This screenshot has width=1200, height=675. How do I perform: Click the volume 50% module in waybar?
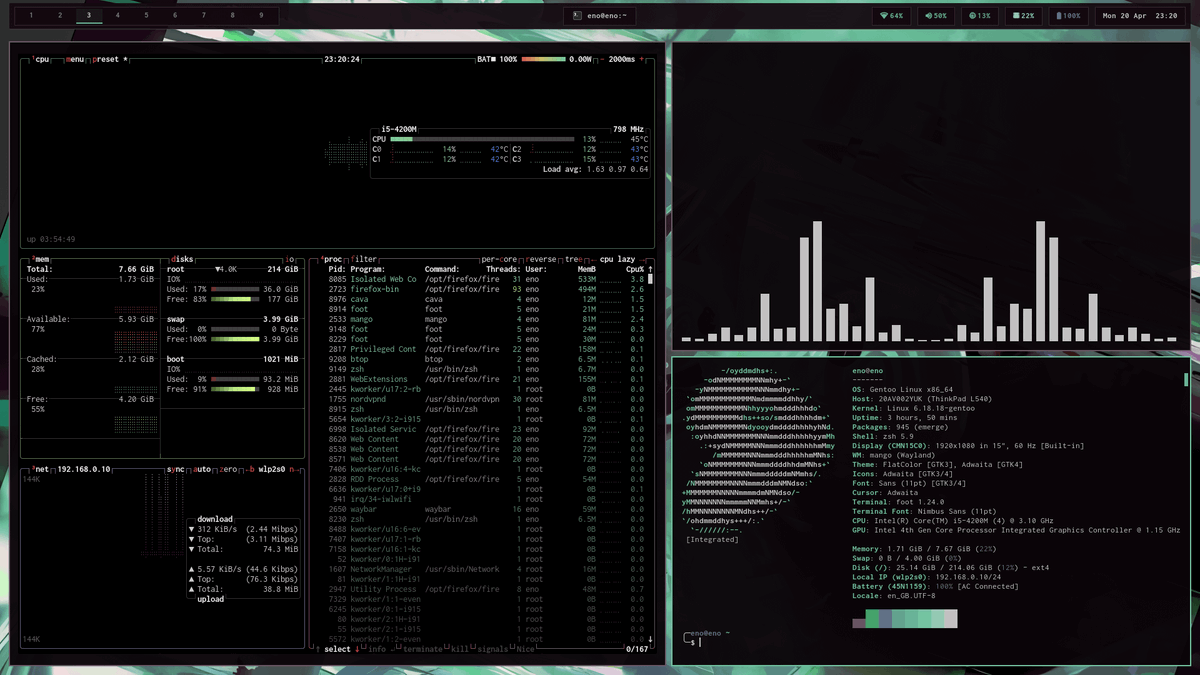coord(935,16)
